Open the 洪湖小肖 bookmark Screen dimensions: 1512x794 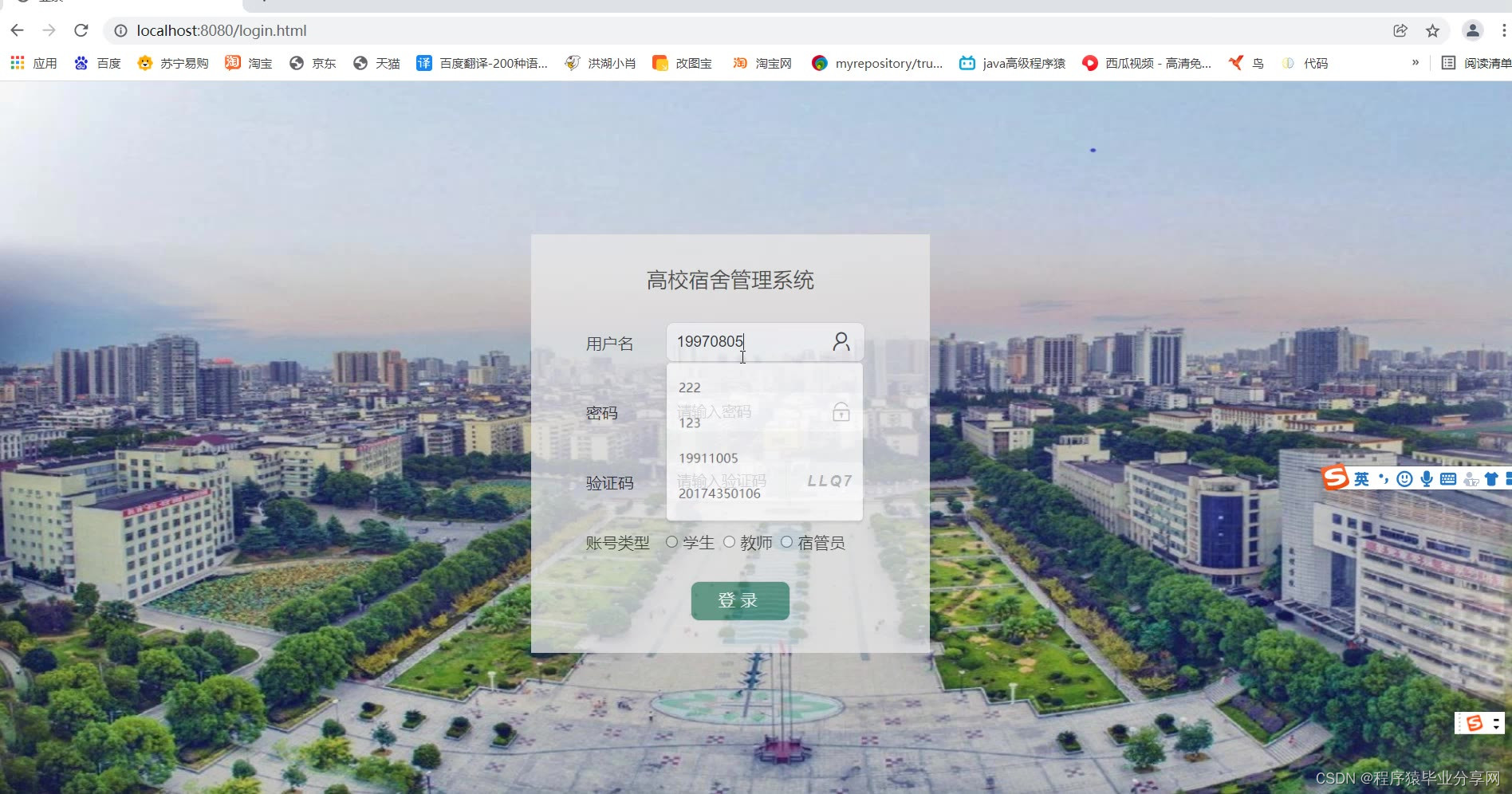(600, 63)
